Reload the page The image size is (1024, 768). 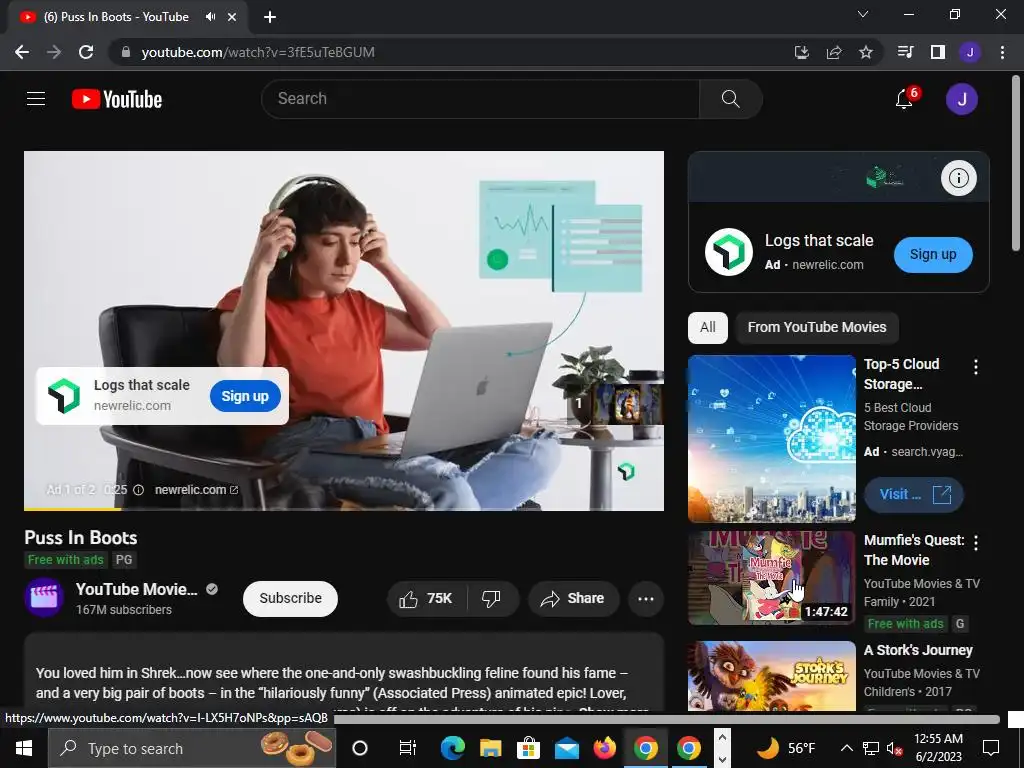pyautogui.click(x=86, y=52)
